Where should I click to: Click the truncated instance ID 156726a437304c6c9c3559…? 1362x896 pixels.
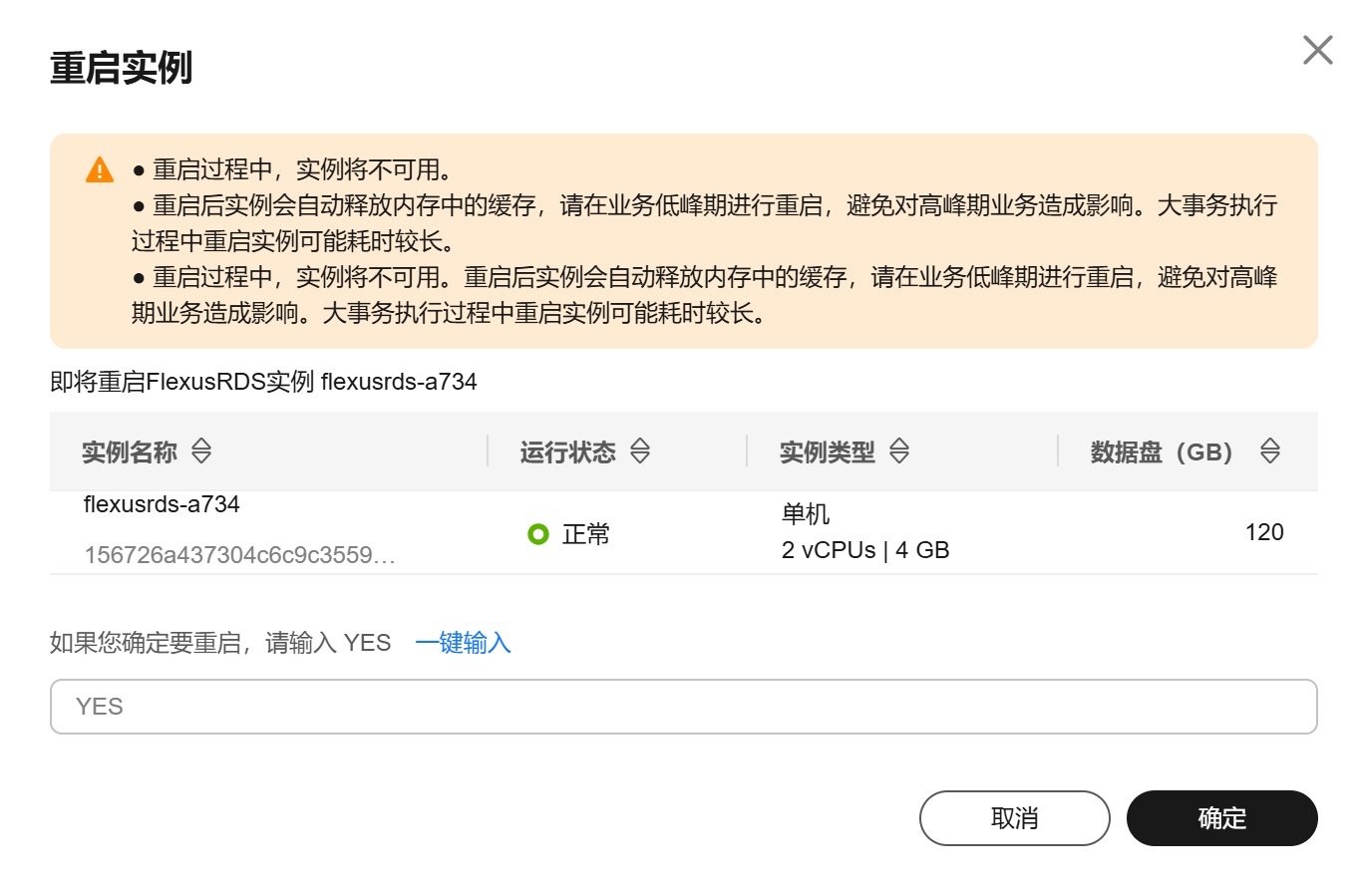[240, 555]
